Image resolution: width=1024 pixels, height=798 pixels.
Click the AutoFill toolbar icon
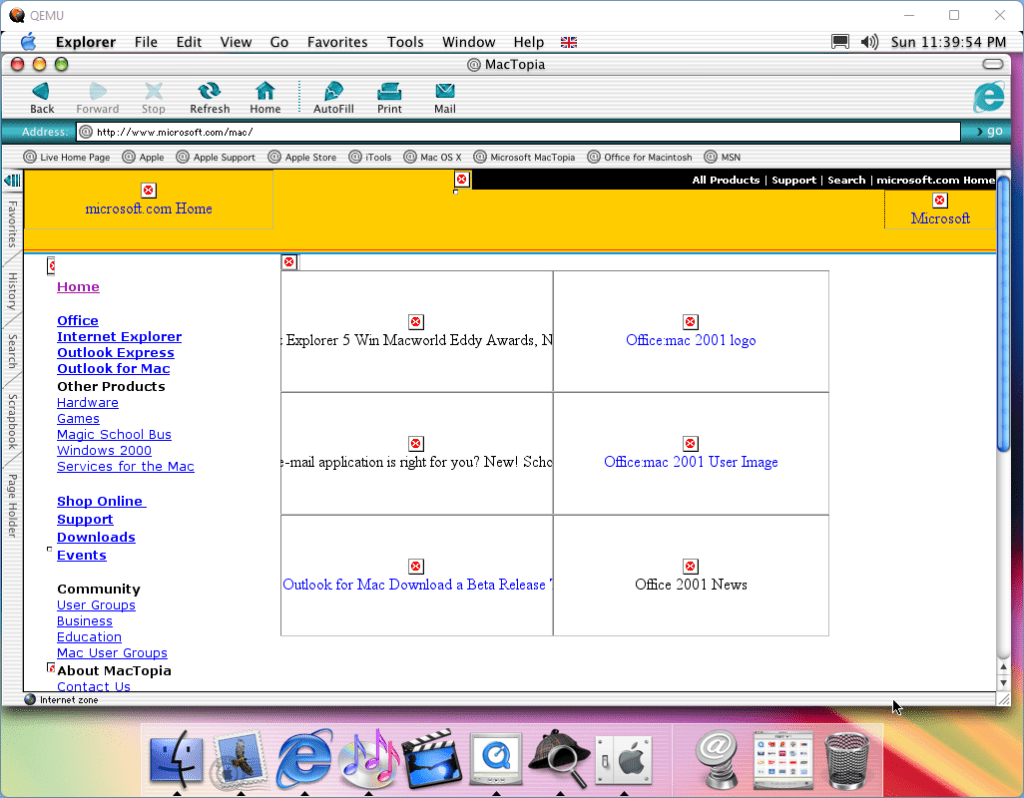pos(333,92)
